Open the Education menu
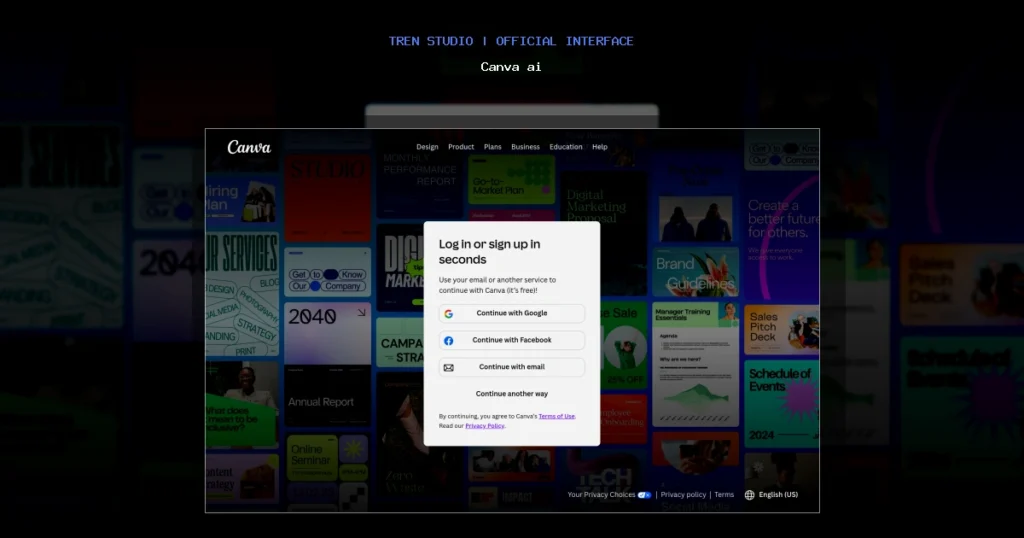 (x=566, y=147)
